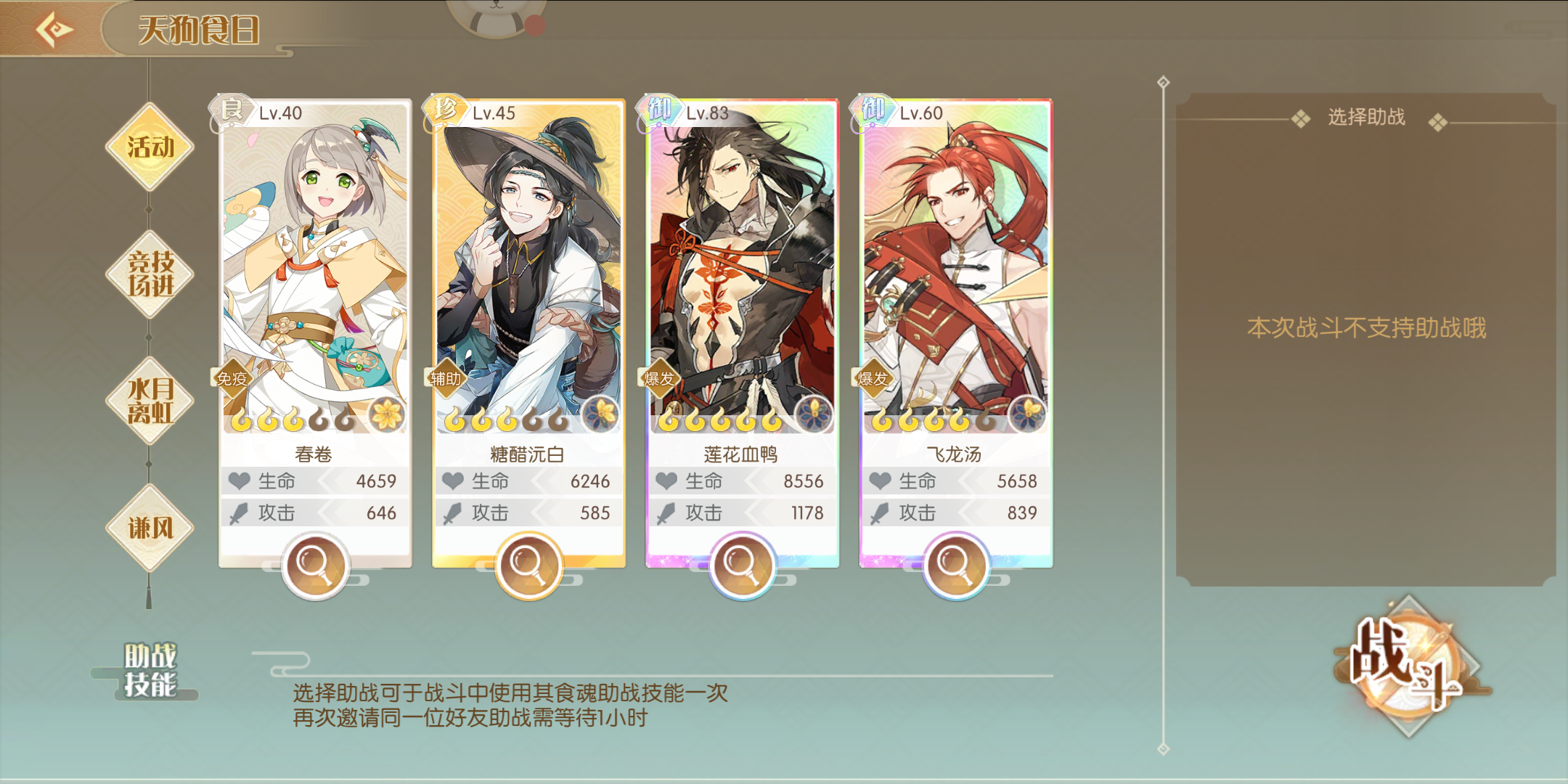Screen dimensions: 1568x784
Task: Inspect 春卷 with the magnifier icon
Action: (x=315, y=565)
